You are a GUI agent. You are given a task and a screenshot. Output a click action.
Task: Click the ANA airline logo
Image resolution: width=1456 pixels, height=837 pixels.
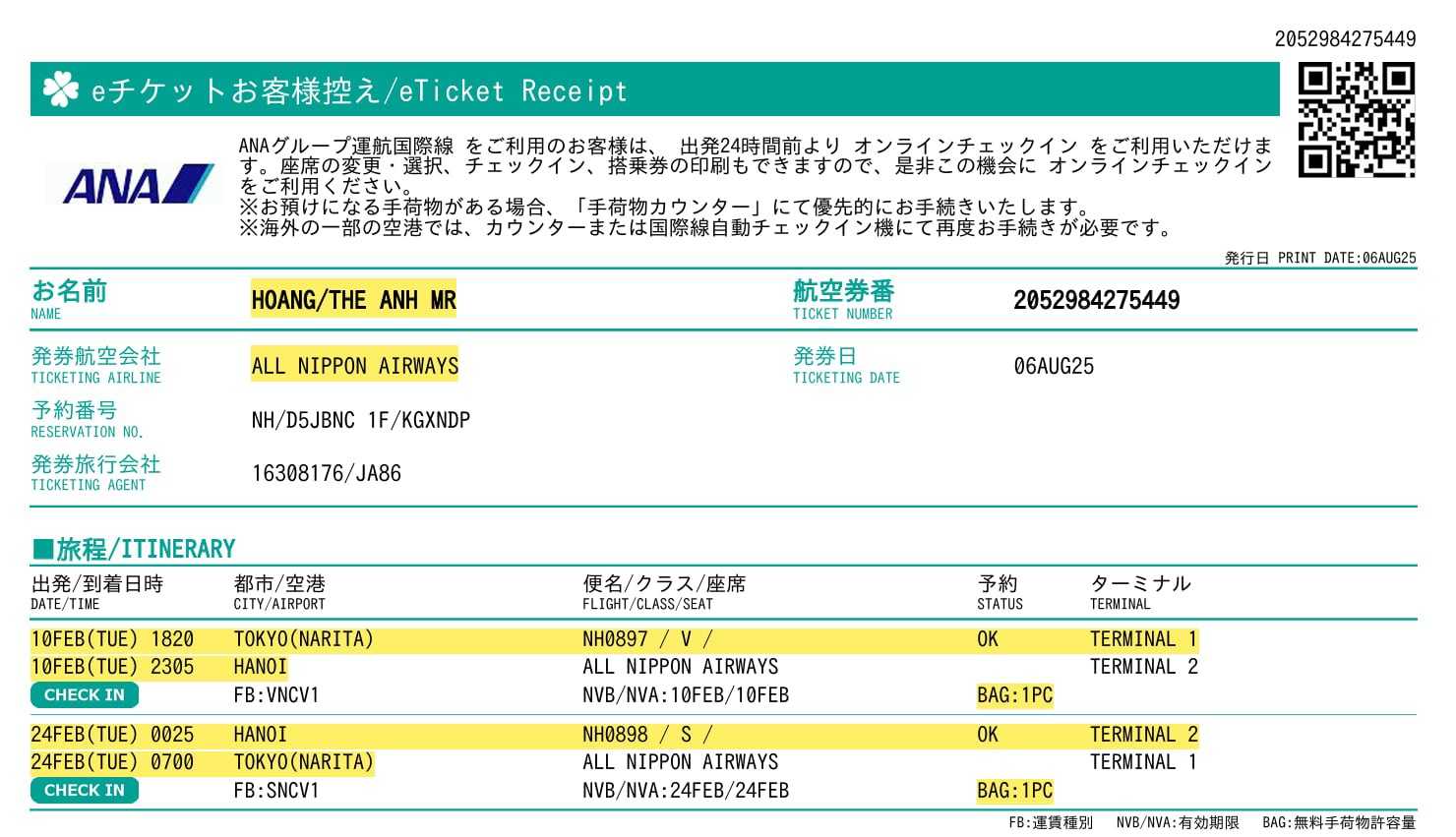click(x=138, y=185)
